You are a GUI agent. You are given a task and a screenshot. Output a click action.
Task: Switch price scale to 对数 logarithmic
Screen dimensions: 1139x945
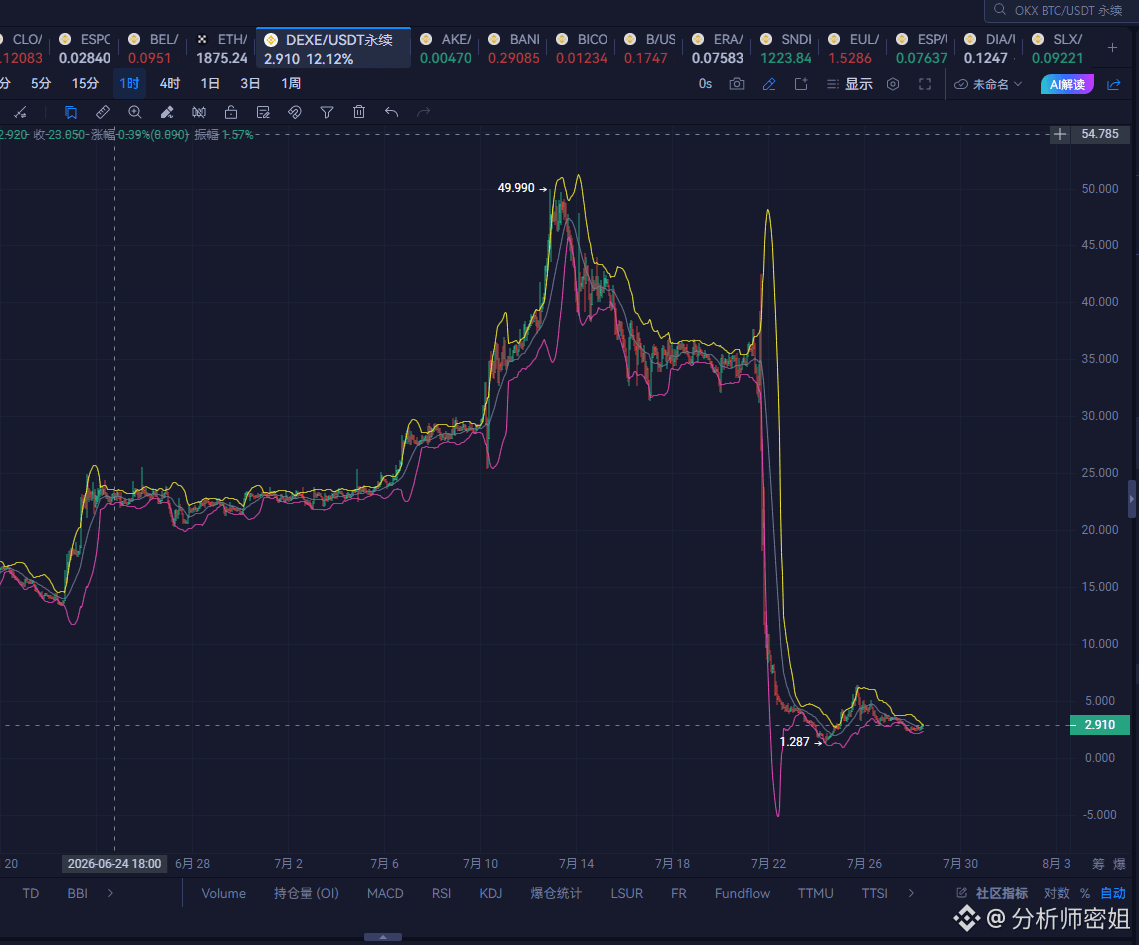(x=1057, y=893)
